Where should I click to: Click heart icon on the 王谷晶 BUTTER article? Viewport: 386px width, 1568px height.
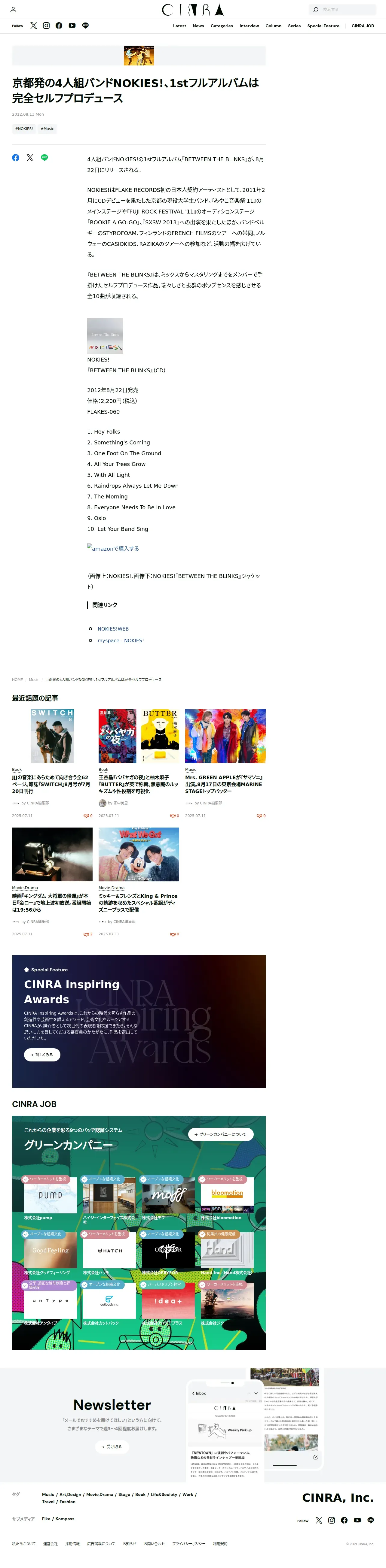point(173,816)
